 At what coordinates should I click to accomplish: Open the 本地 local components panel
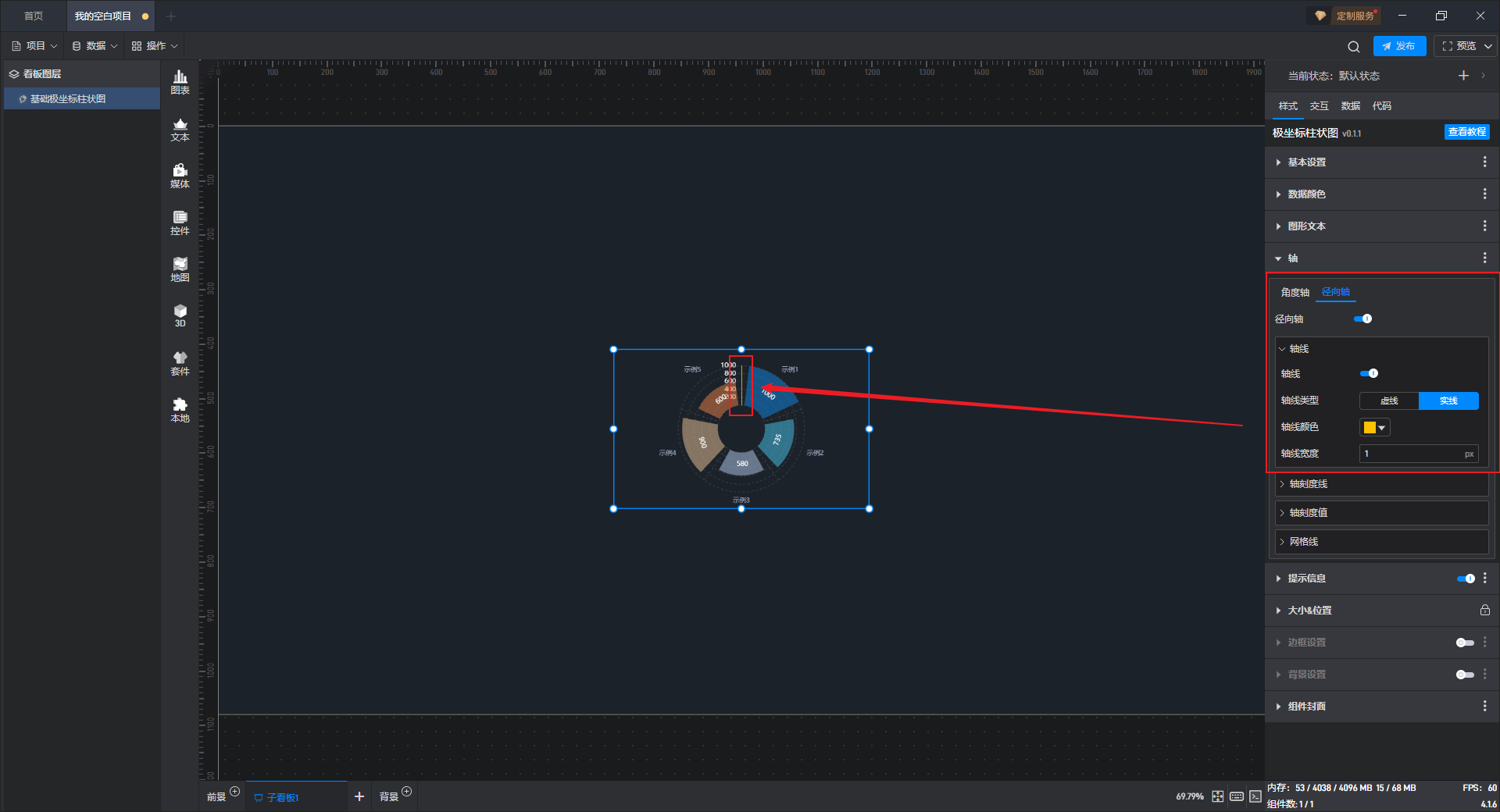click(x=180, y=410)
